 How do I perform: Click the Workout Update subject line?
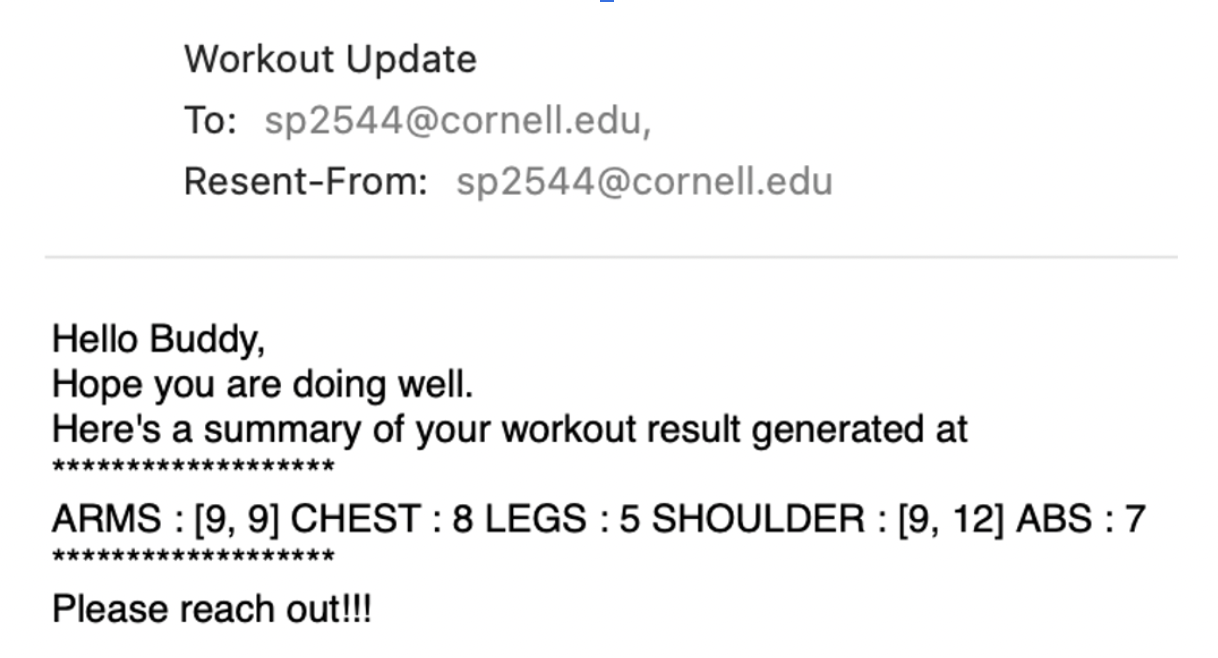[x=330, y=60]
